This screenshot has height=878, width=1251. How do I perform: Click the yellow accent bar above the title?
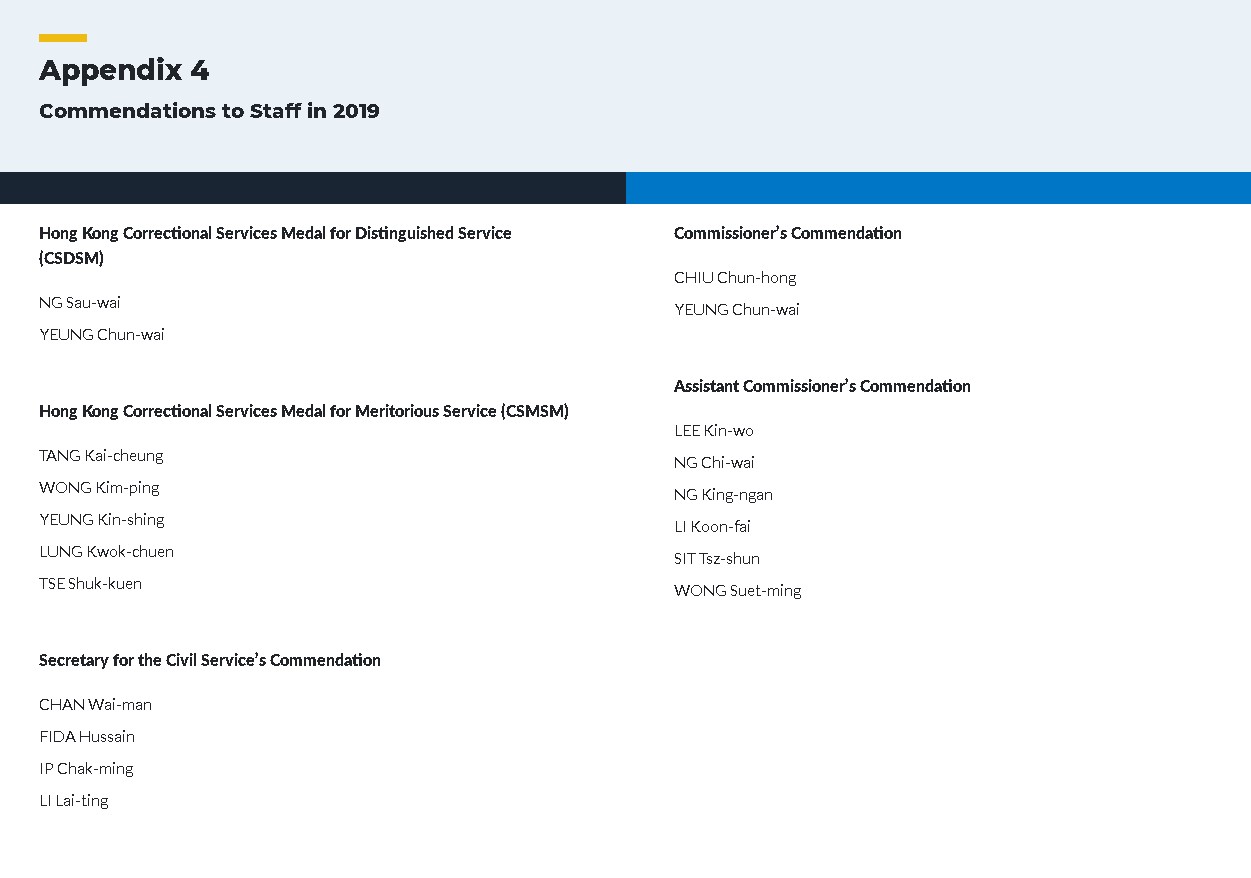point(63,38)
